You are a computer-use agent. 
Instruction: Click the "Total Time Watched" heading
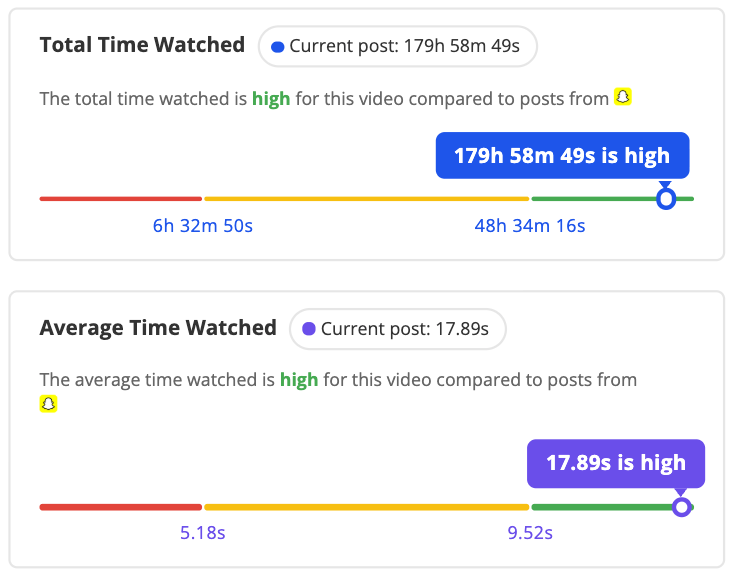coord(142,45)
